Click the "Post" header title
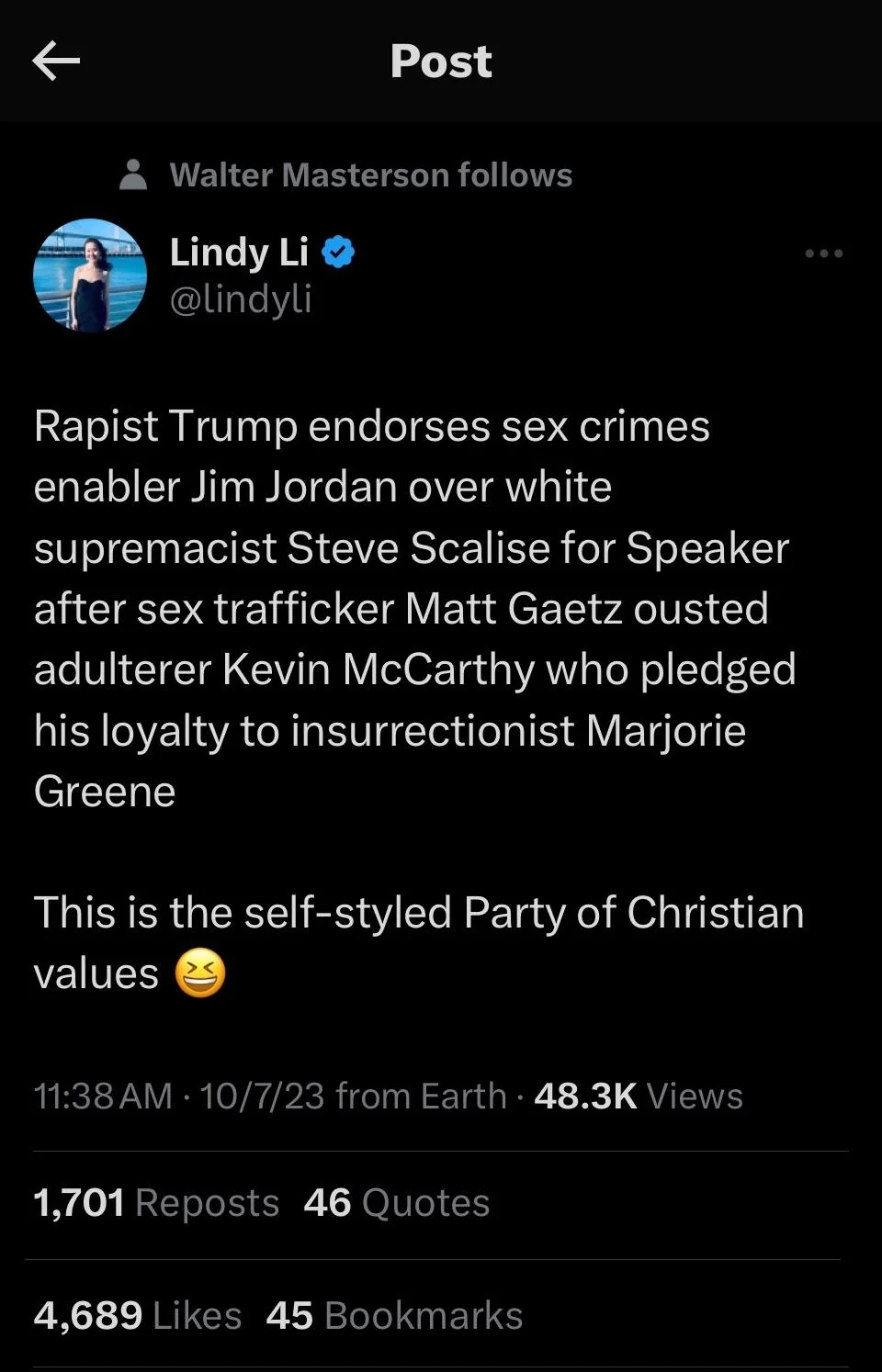The width and height of the screenshot is (882, 1372). pyautogui.click(x=441, y=62)
